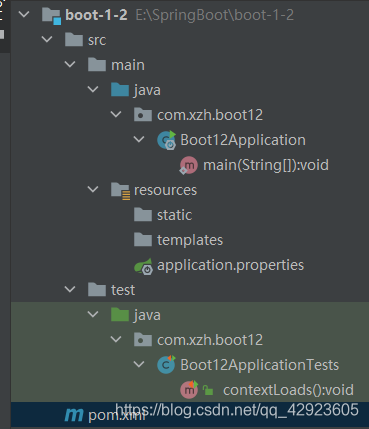Collapse the test folder chevron
This screenshot has width=369, height=429.
pos(70,289)
